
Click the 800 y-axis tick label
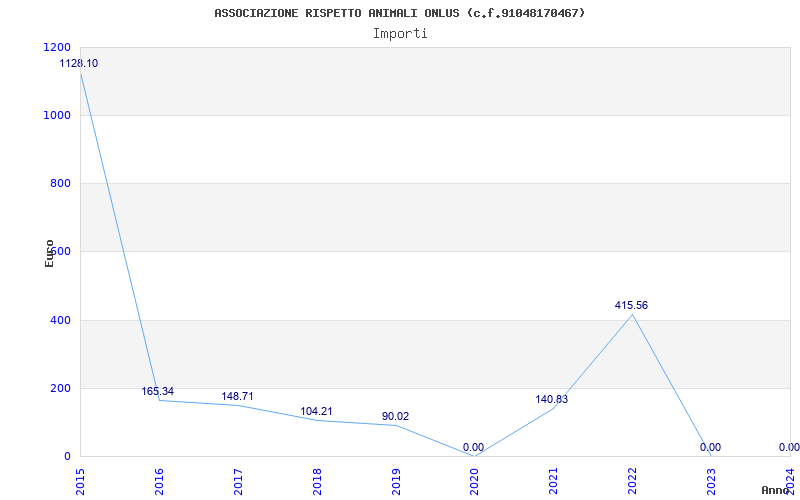click(61, 183)
